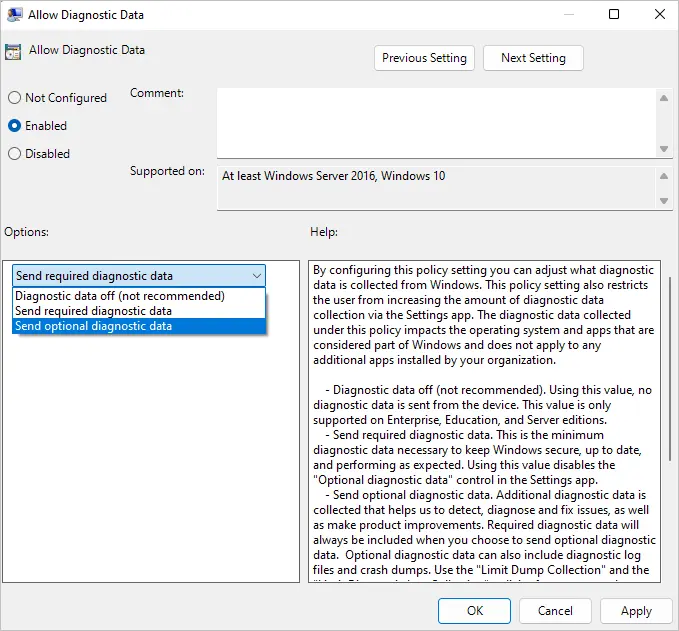The width and height of the screenshot is (679, 631).
Task: Go to Next Setting
Action: pyautogui.click(x=533, y=58)
